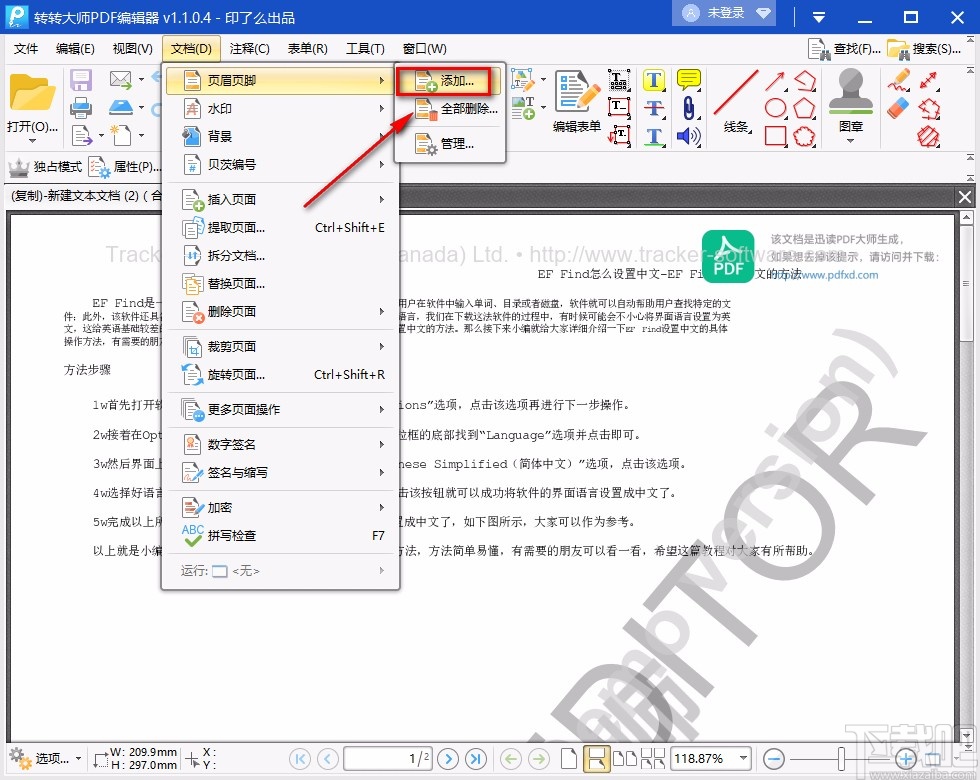The height and width of the screenshot is (780, 980).
Task: Expand the 插入页面 insert pages submenu
Action: click(280, 199)
